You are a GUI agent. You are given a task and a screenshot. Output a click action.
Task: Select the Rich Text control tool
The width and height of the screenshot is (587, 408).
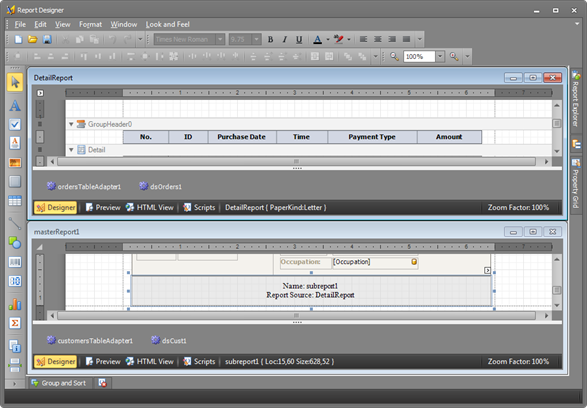point(15,143)
